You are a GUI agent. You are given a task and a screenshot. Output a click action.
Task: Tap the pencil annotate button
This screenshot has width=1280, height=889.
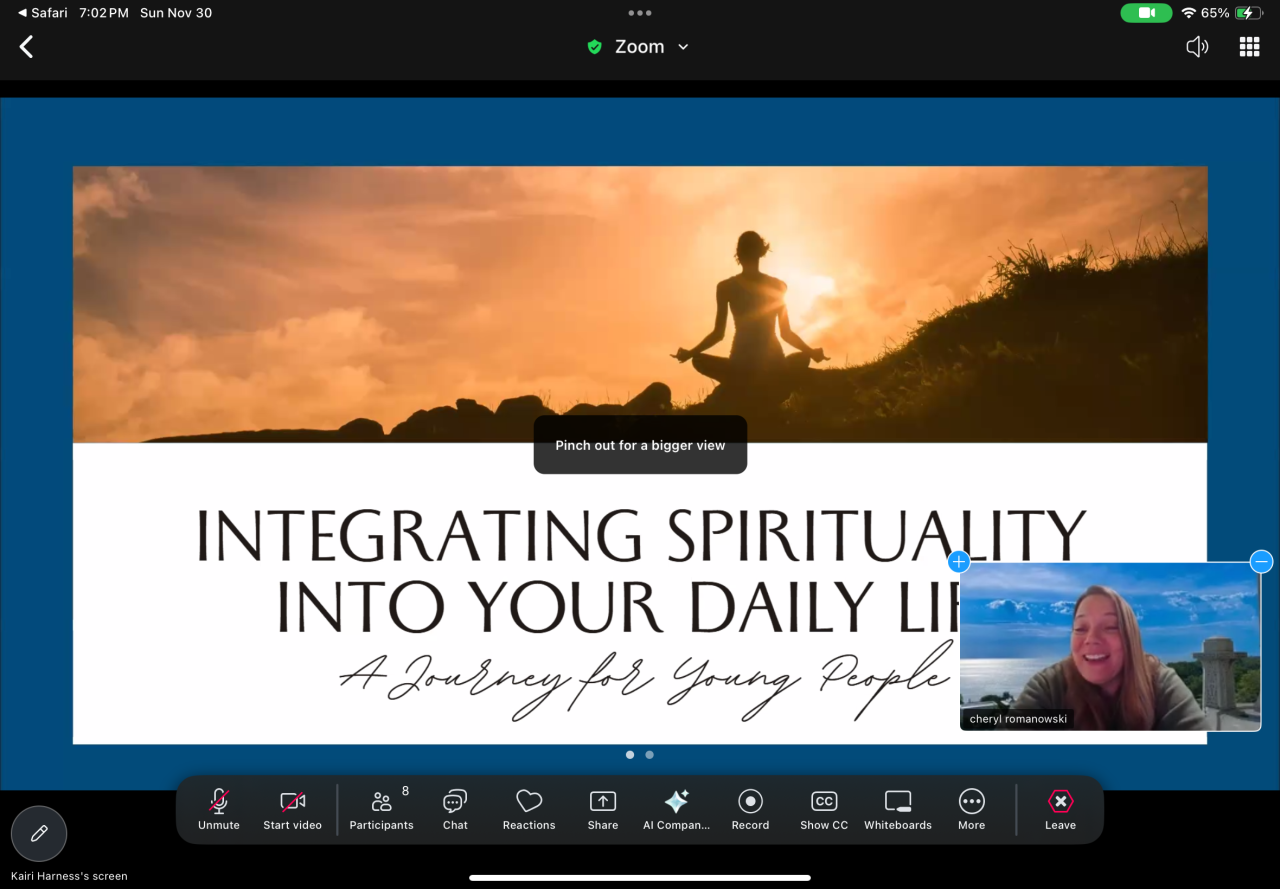(x=39, y=833)
